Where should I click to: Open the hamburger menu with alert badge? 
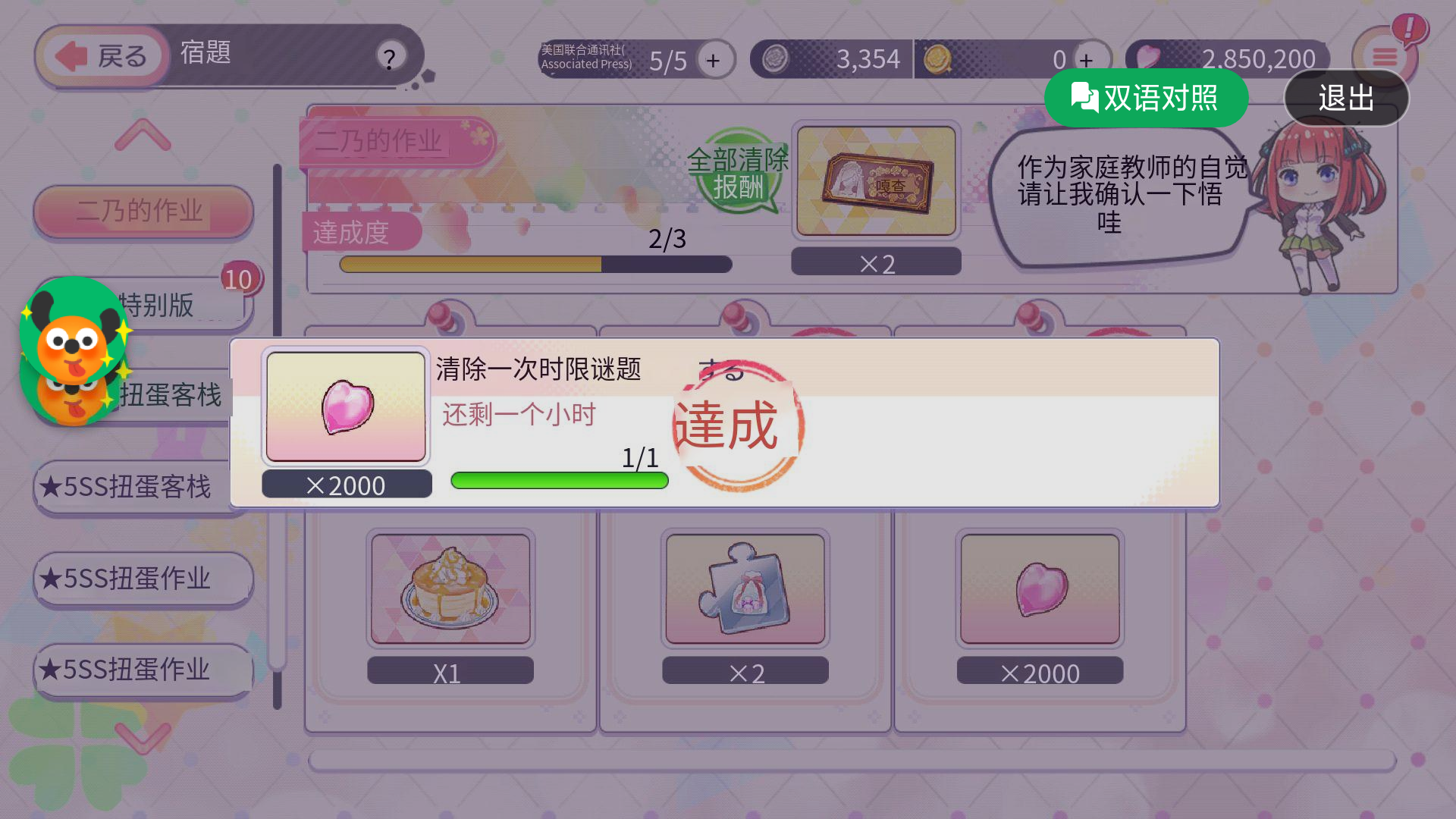pyautogui.click(x=1385, y=55)
